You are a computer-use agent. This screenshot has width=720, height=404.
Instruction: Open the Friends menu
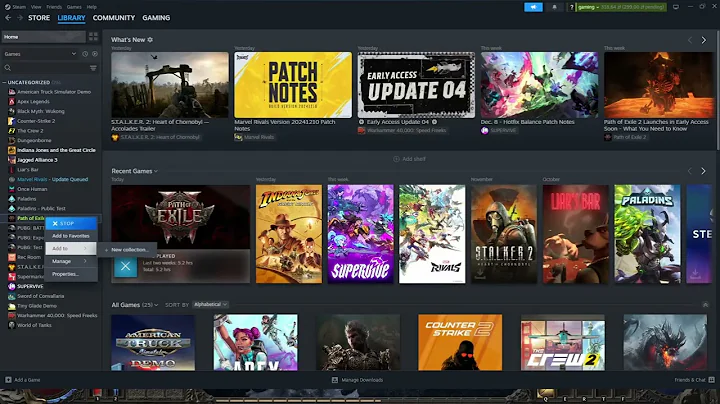tap(54, 7)
